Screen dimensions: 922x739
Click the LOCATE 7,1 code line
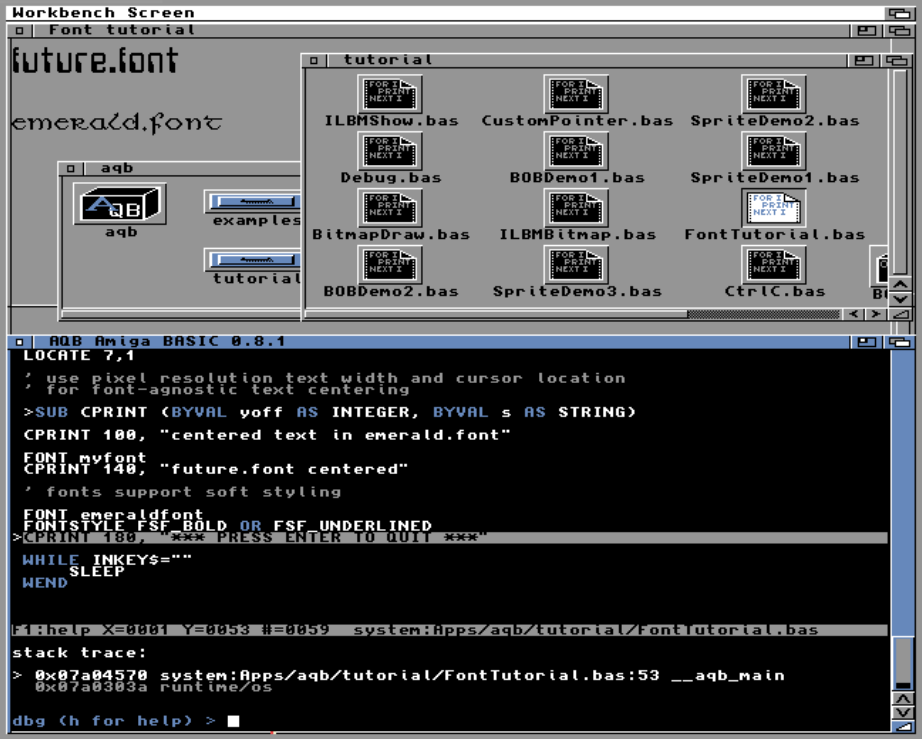pyautogui.click(x=79, y=355)
